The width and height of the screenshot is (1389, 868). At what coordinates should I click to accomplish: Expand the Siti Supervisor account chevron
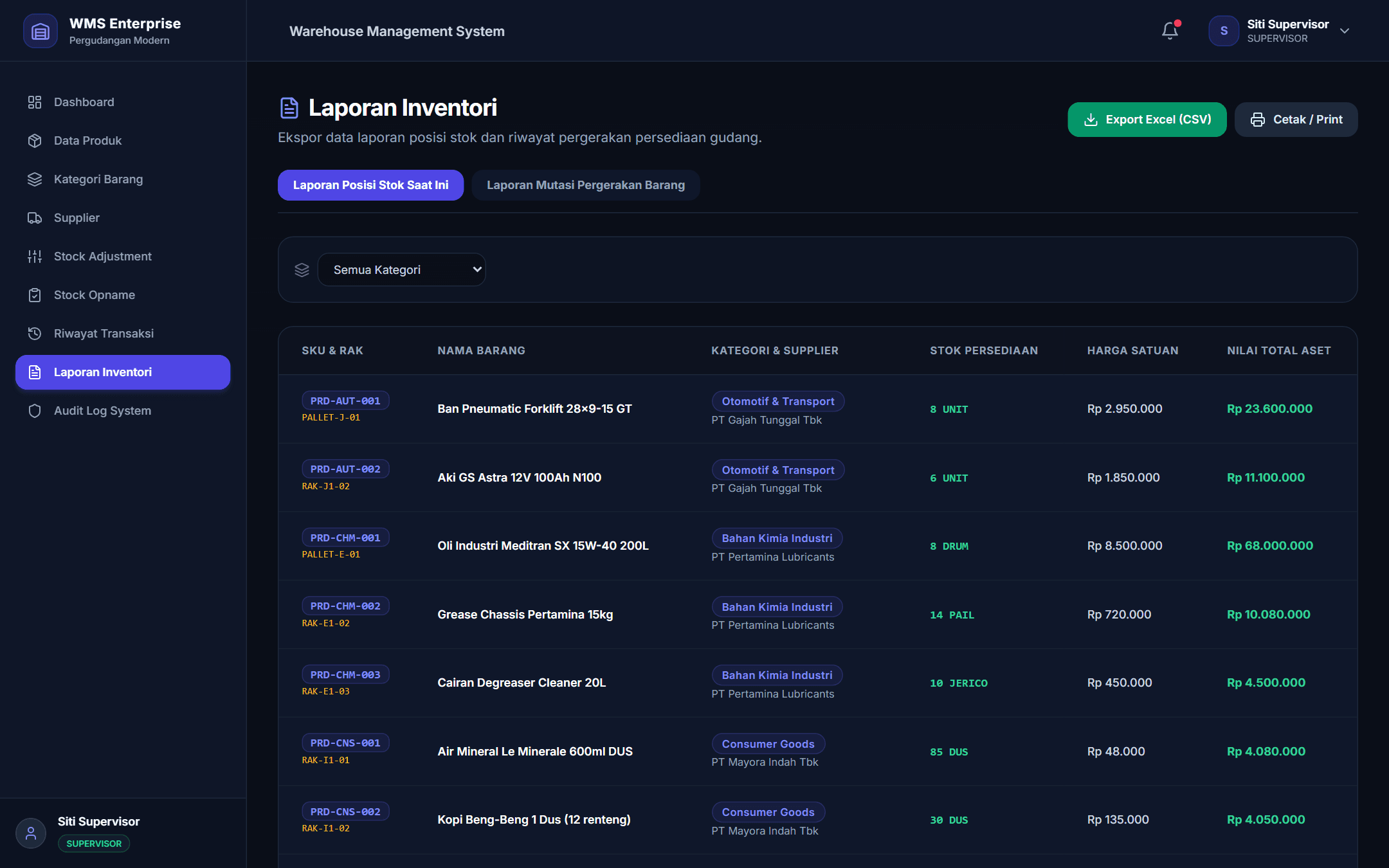pyautogui.click(x=1345, y=31)
